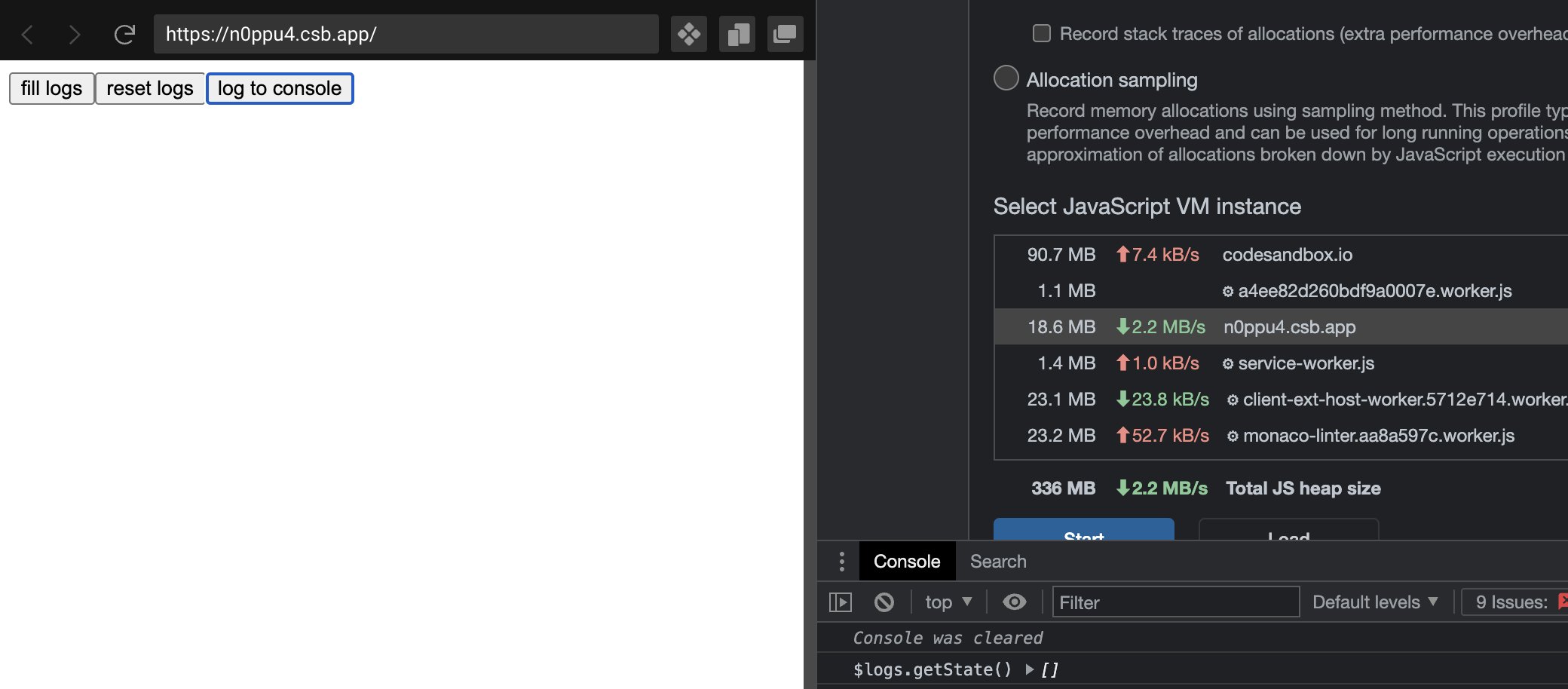Reload the n0ppu4.csb.app preview

[x=124, y=34]
